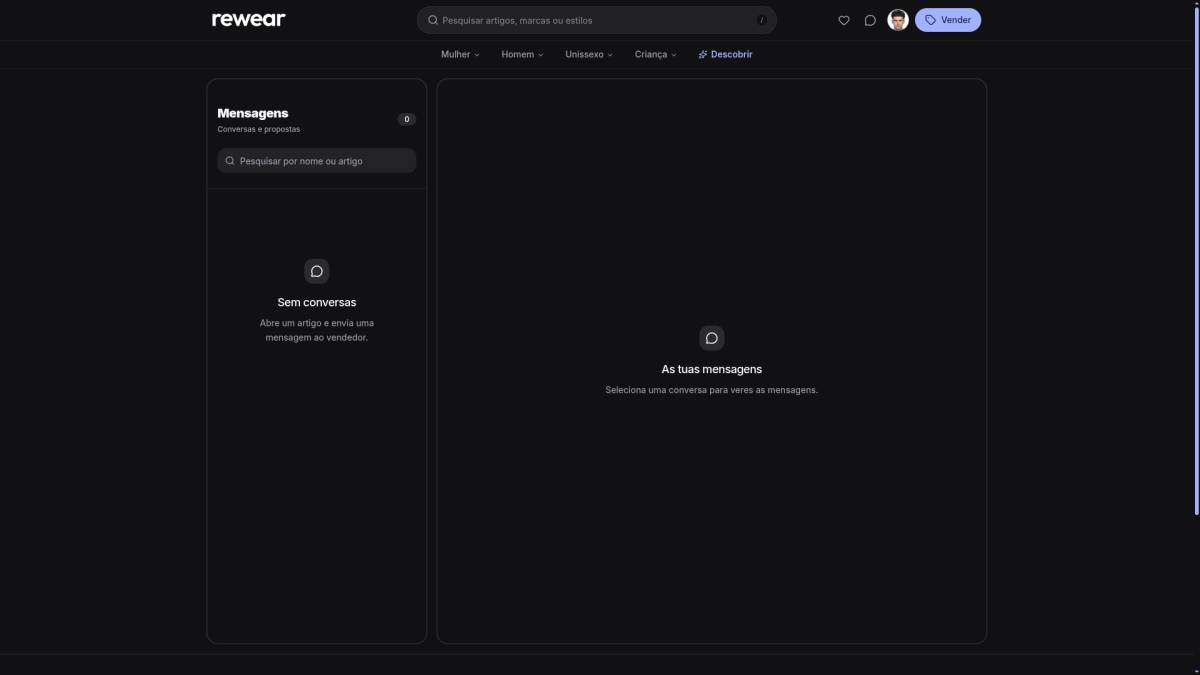Open the messages chat bubble icon in header

click(x=870, y=20)
